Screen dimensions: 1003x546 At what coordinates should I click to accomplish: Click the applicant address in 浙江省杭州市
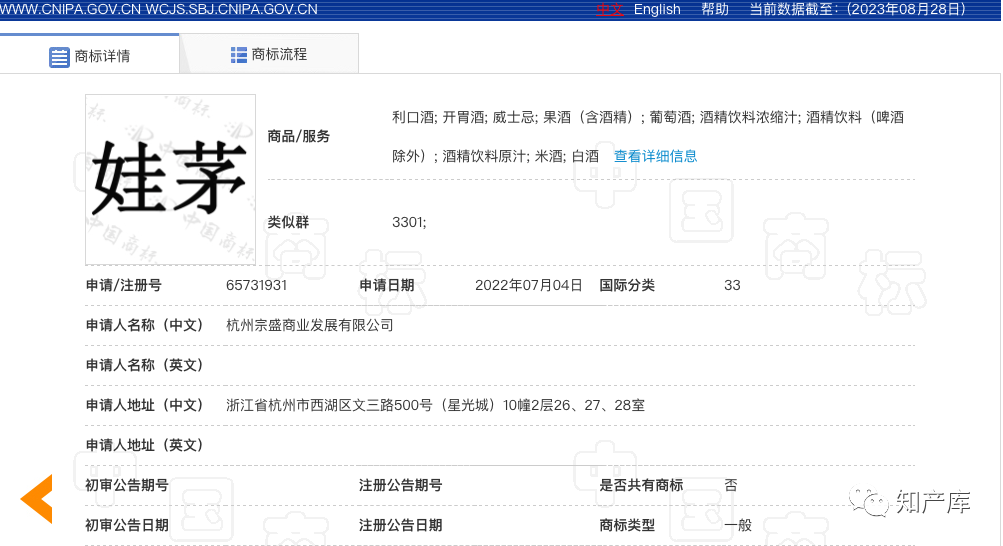point(435,405)
